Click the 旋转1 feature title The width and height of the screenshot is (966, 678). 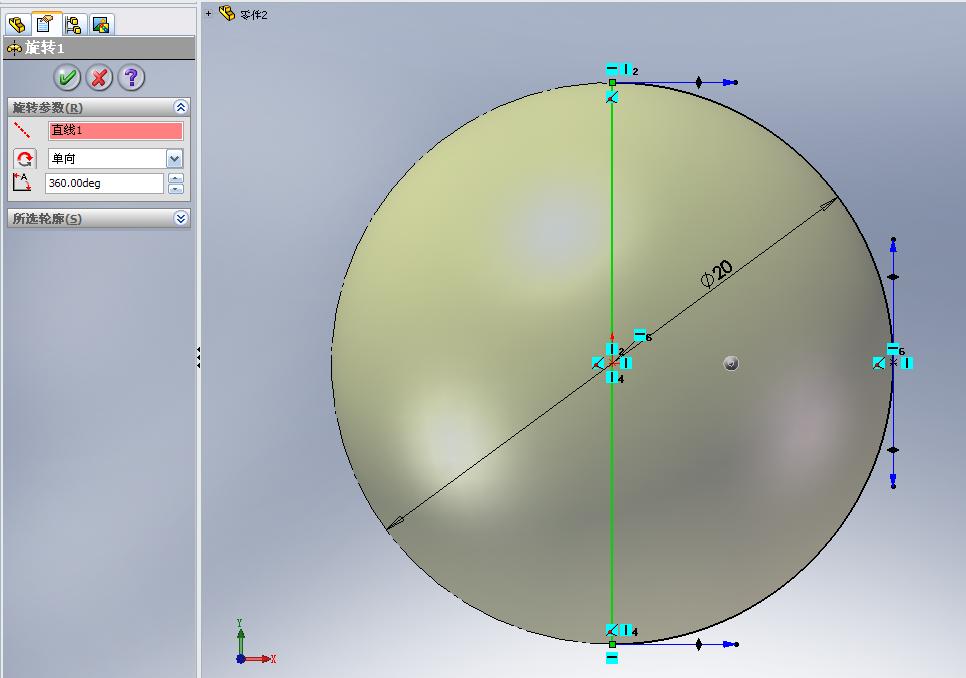tap(44, 47)
